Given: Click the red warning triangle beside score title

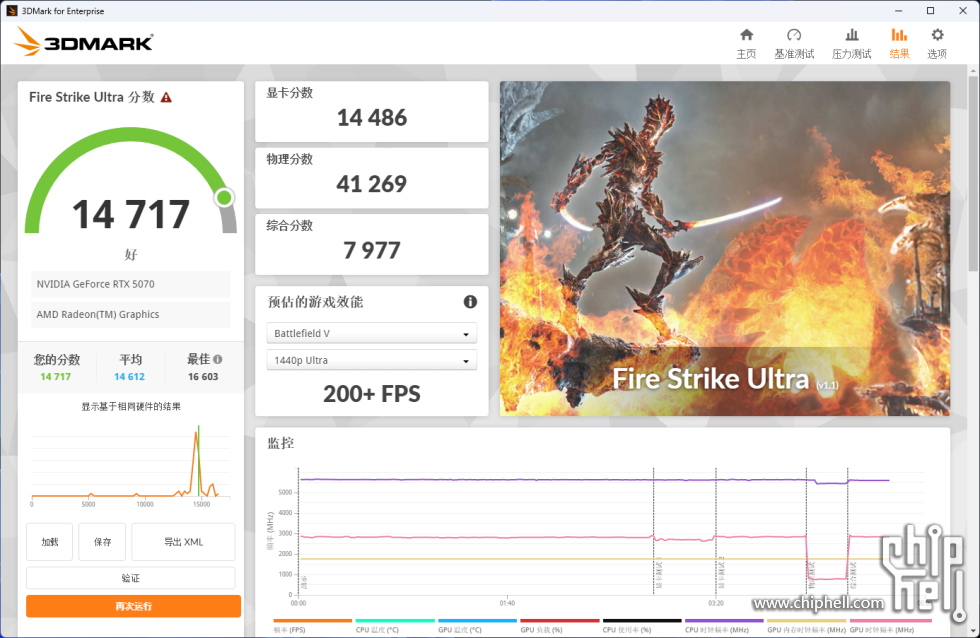Looking at the screenshot, I should click(166, 97).
